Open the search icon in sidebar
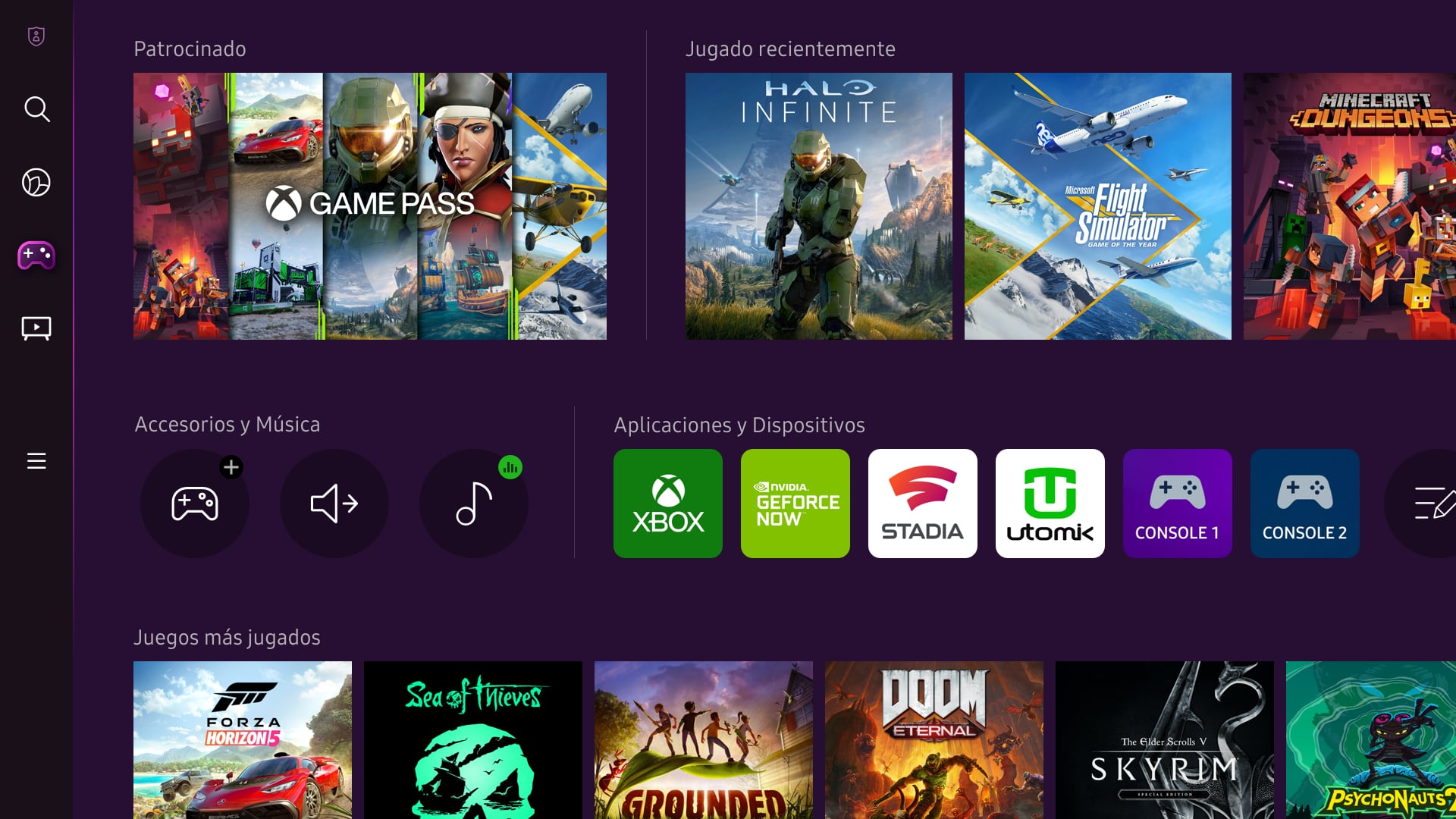Screen dimensions: 1456x819 pyautogui.click(x=36, y=110)
